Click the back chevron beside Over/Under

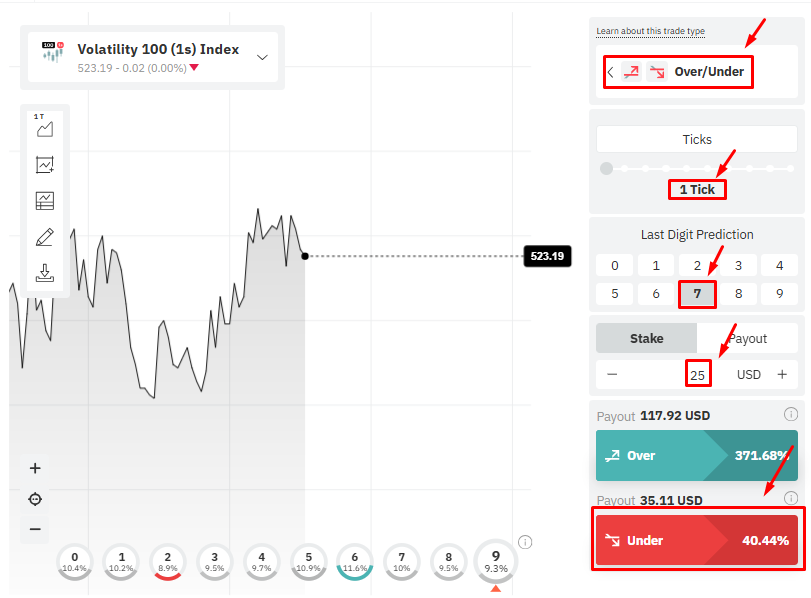click(x=611, y=72)
